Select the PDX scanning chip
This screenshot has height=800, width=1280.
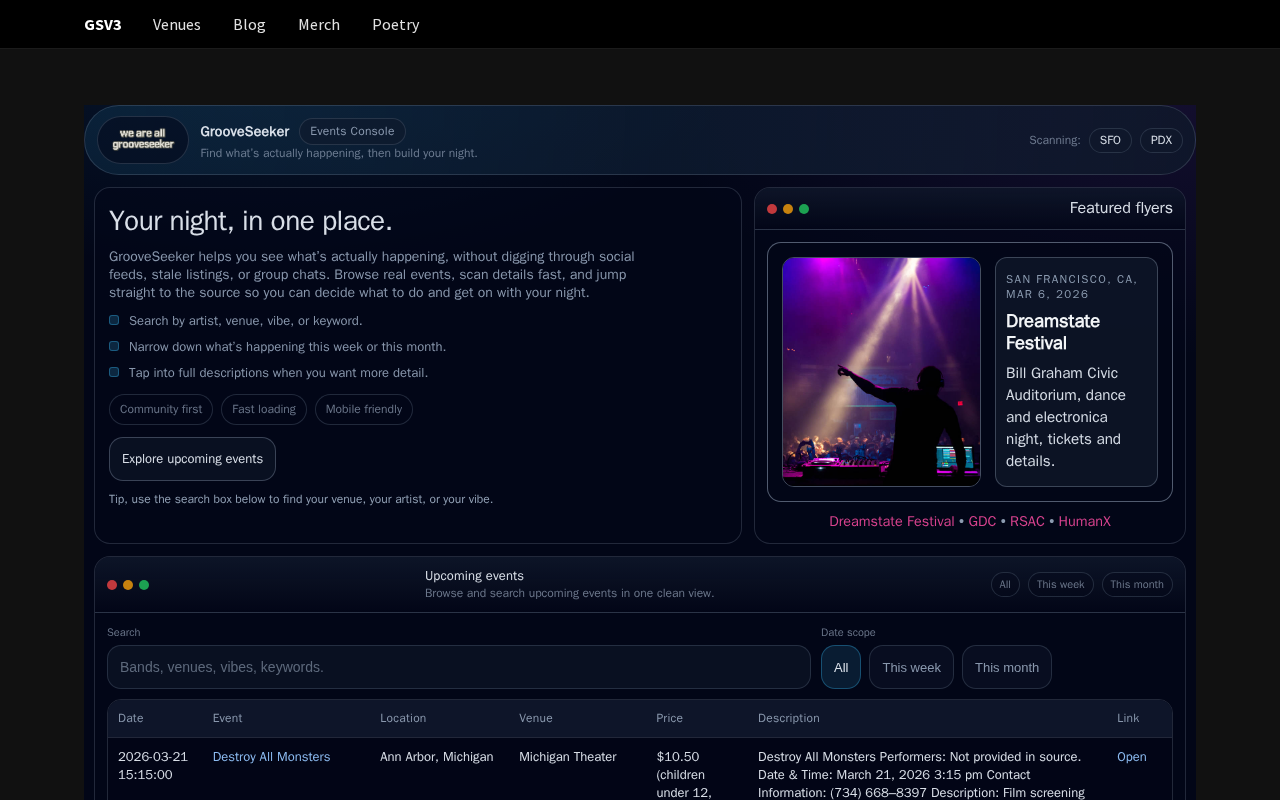(1161, 140)
